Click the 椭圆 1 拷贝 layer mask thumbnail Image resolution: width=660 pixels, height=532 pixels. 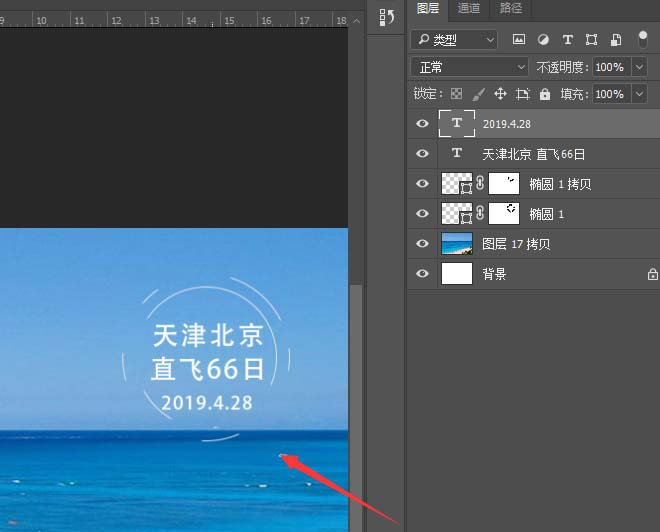503,184
